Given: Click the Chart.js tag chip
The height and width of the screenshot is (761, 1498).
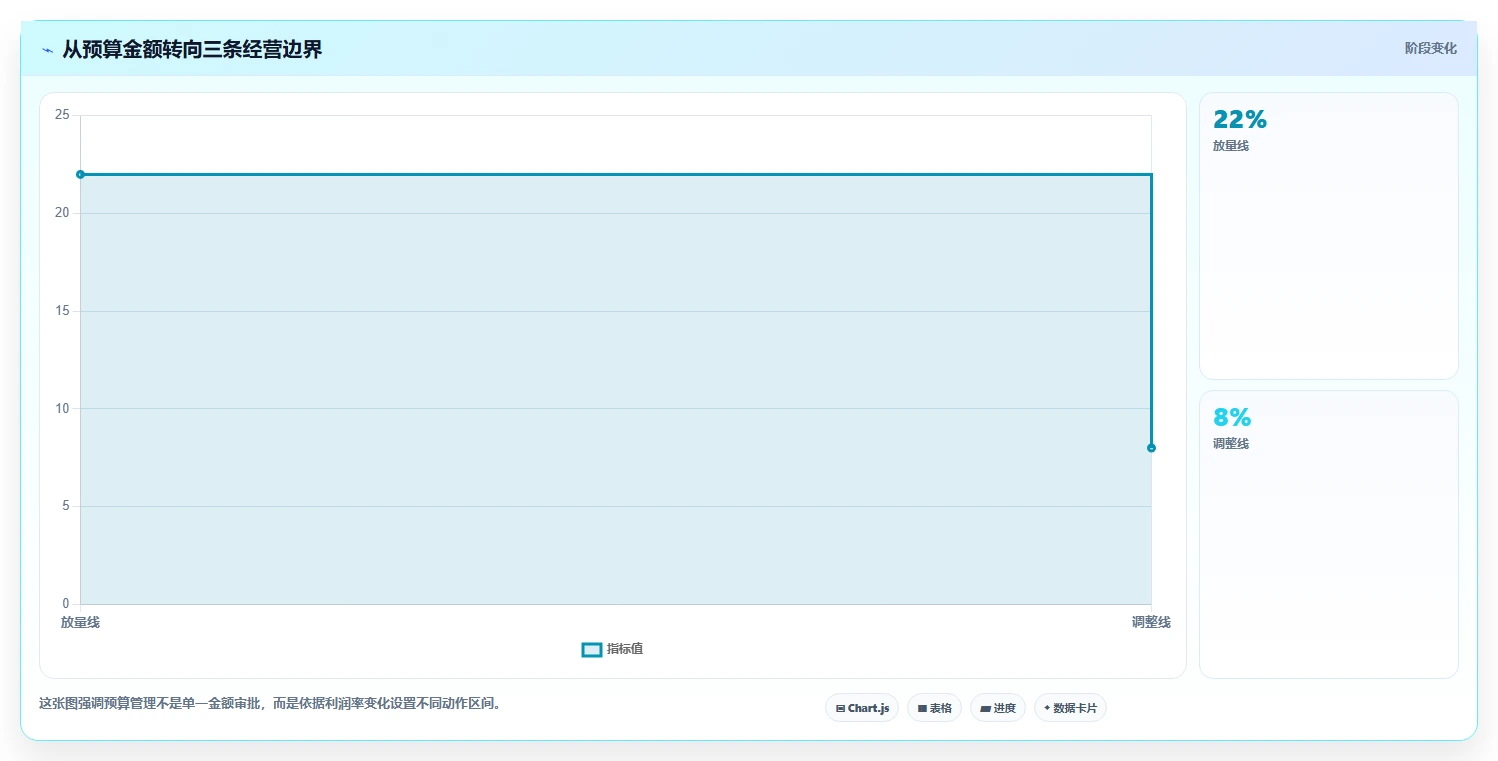Looking at the screenshot, I should pos(862,708).
